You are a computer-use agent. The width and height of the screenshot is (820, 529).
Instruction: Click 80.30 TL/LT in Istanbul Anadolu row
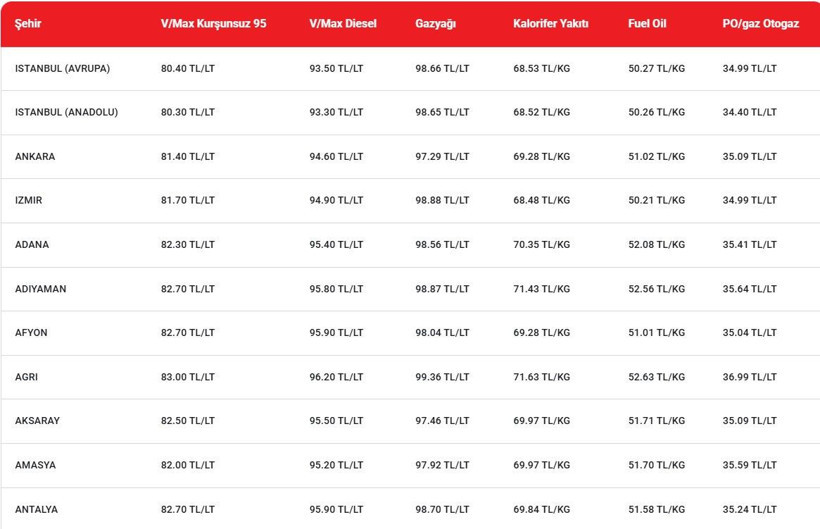pyautogui.click(x=188, y=112)
